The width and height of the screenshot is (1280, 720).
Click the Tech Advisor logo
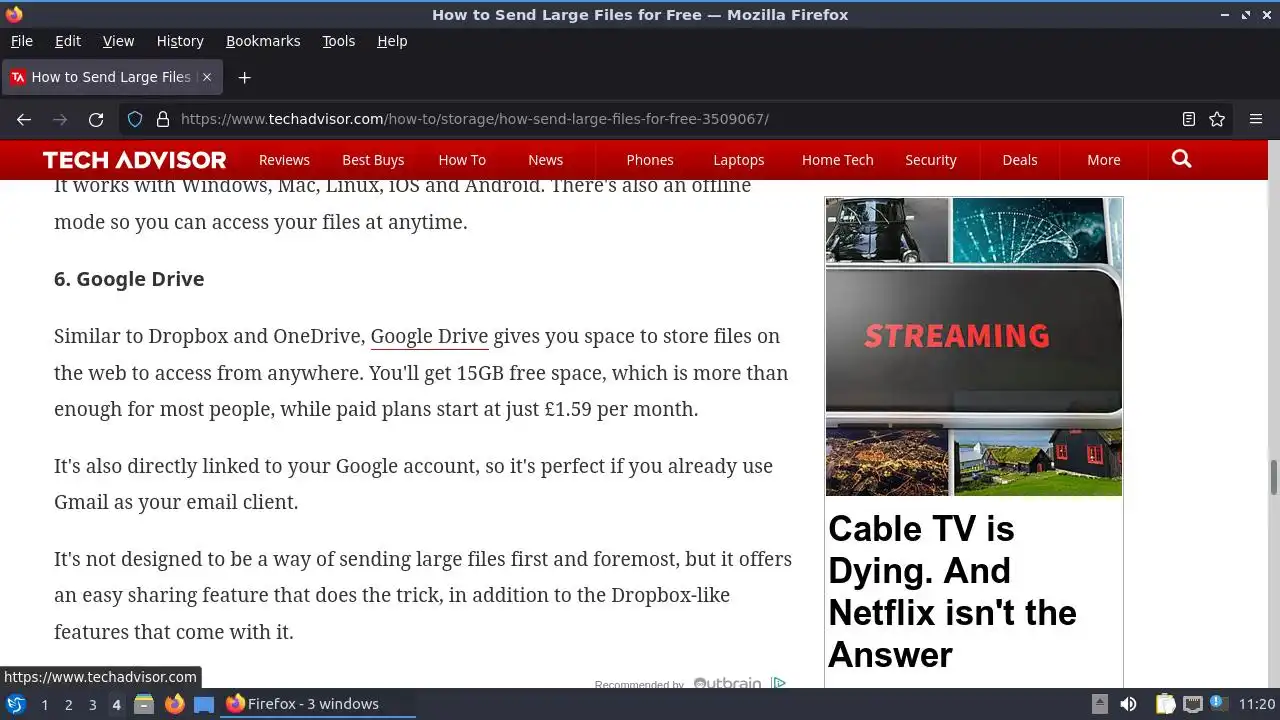134,160
